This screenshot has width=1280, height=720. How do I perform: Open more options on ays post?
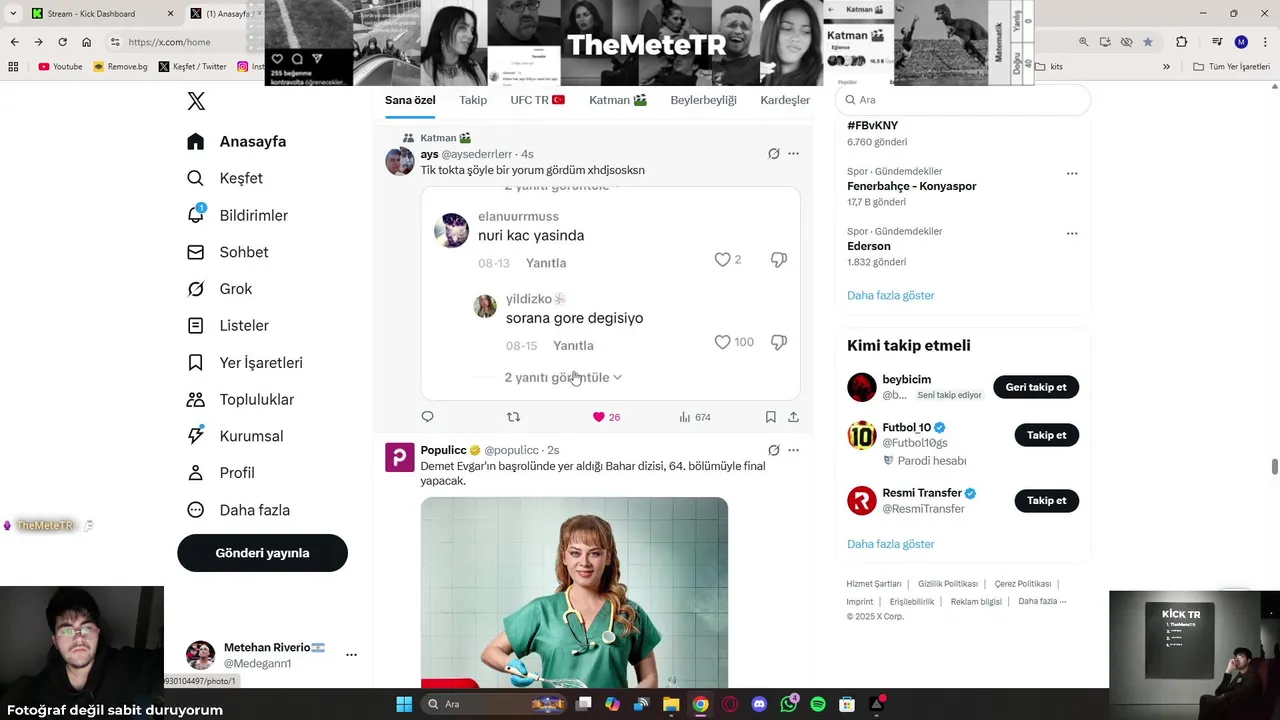click(x=793, y=154)
